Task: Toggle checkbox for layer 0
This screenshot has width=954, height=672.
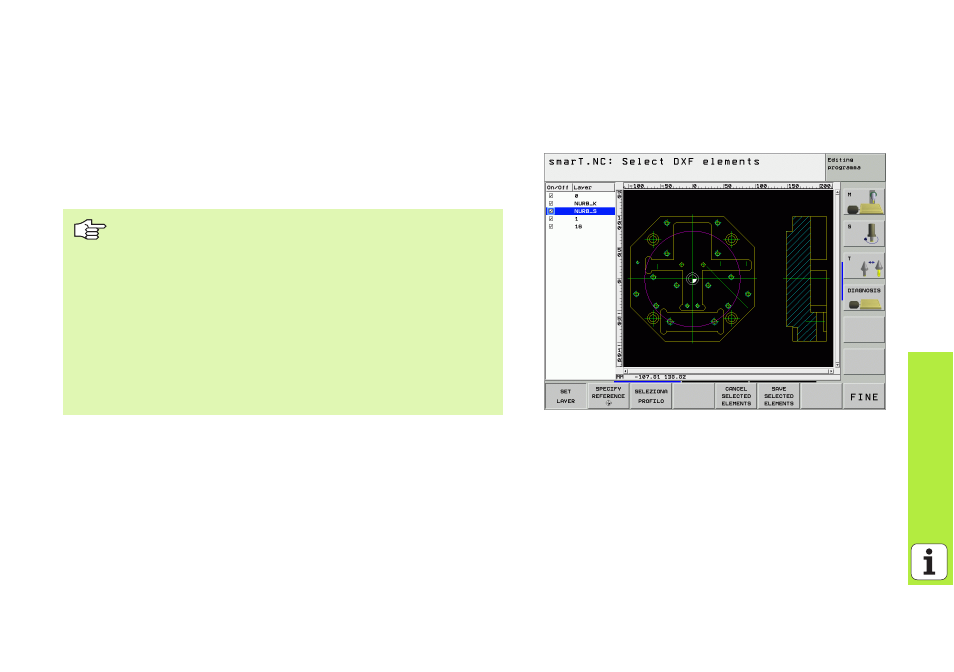Action: click(551, 196)
